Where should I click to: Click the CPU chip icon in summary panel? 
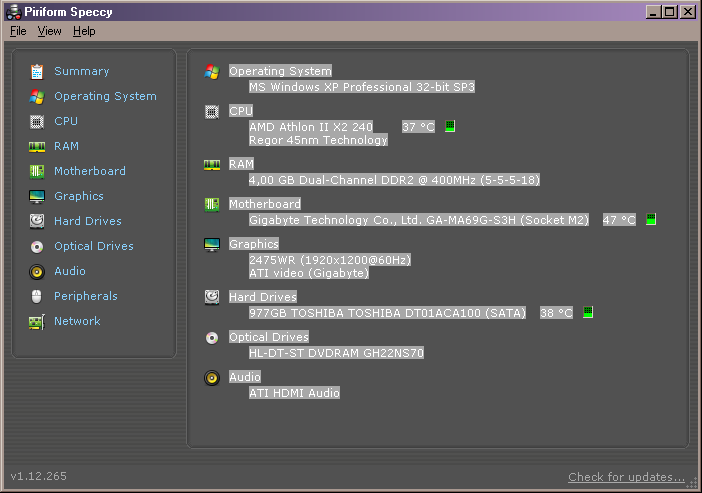tap(212, 111)
